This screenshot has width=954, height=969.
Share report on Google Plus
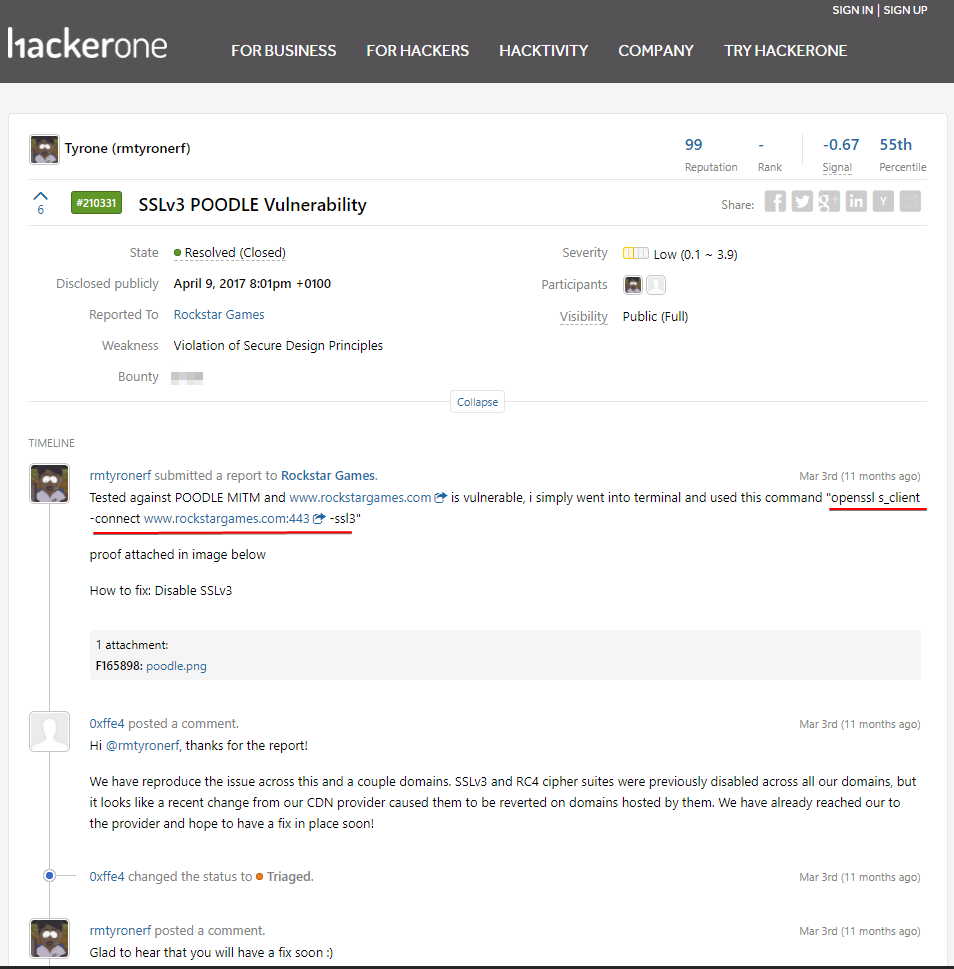pos(829,201)
